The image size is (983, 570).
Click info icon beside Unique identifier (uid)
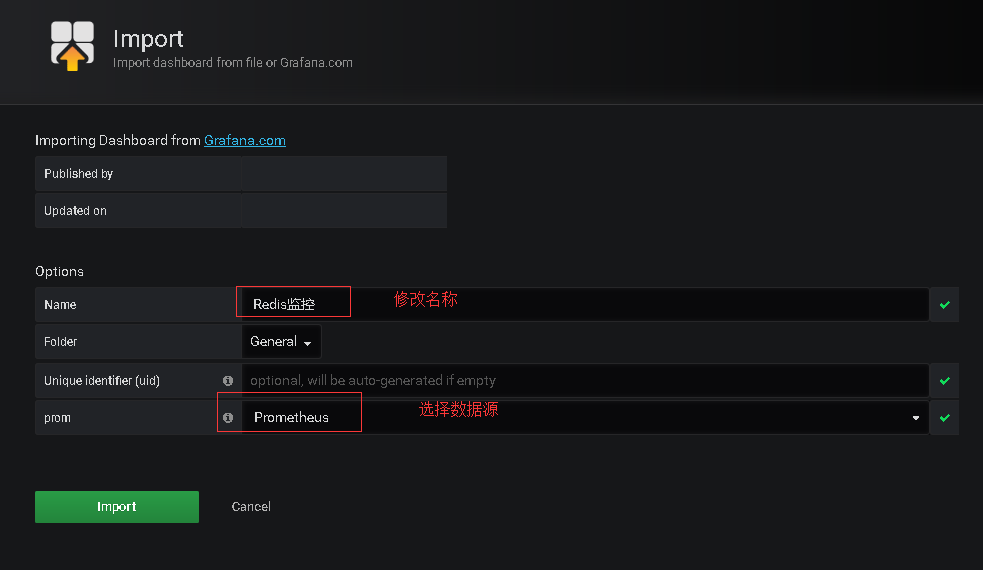(228, 380)
